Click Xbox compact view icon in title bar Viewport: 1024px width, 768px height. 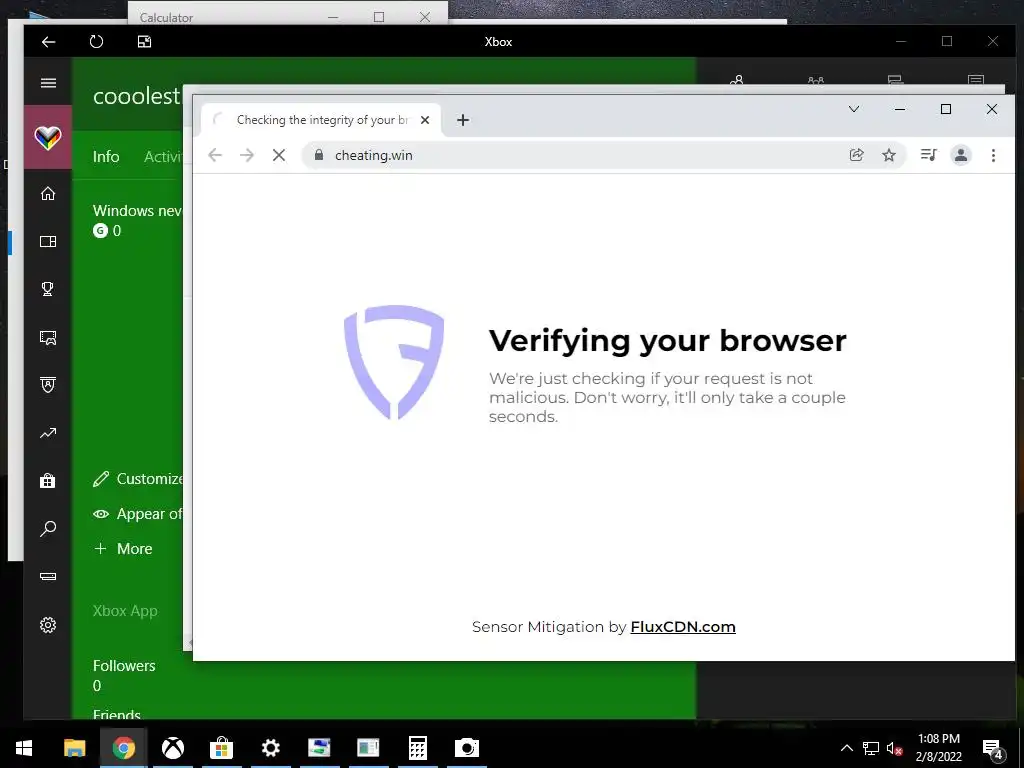144,42
